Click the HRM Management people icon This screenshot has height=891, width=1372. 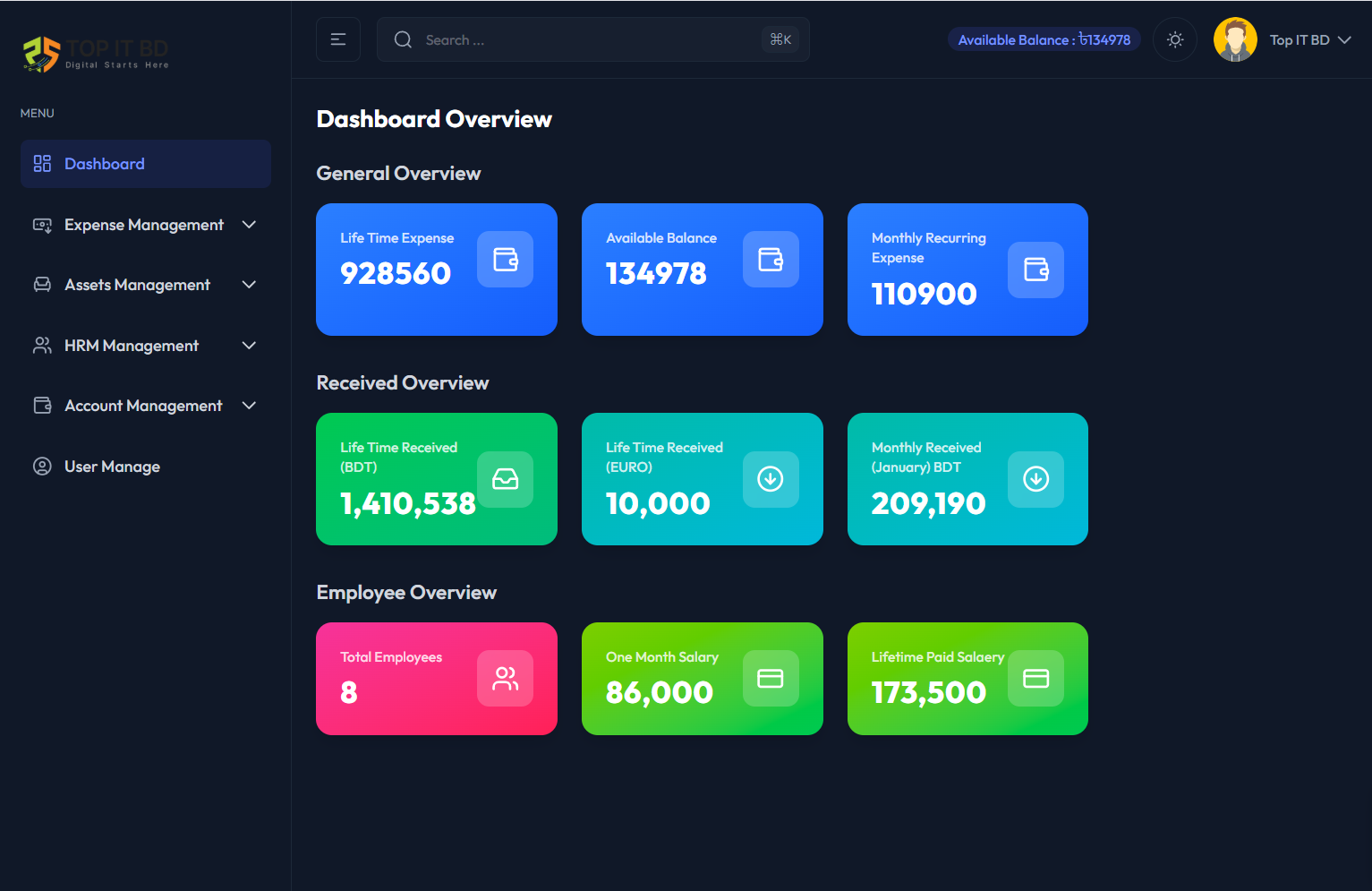42,346
